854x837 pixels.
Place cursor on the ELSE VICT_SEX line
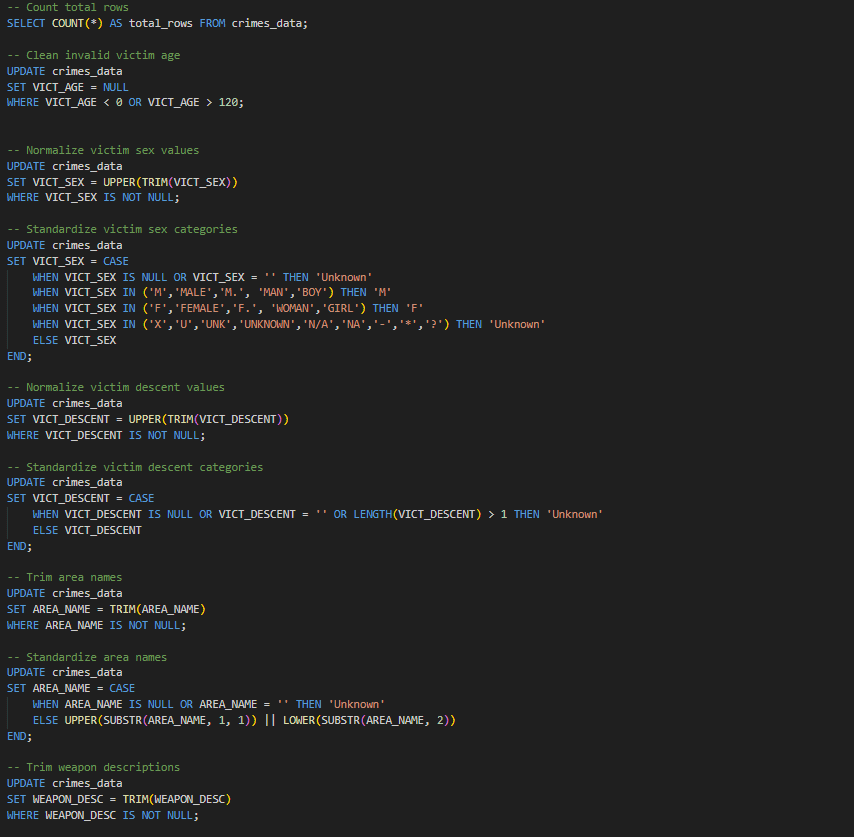click(x=74, y=340)
